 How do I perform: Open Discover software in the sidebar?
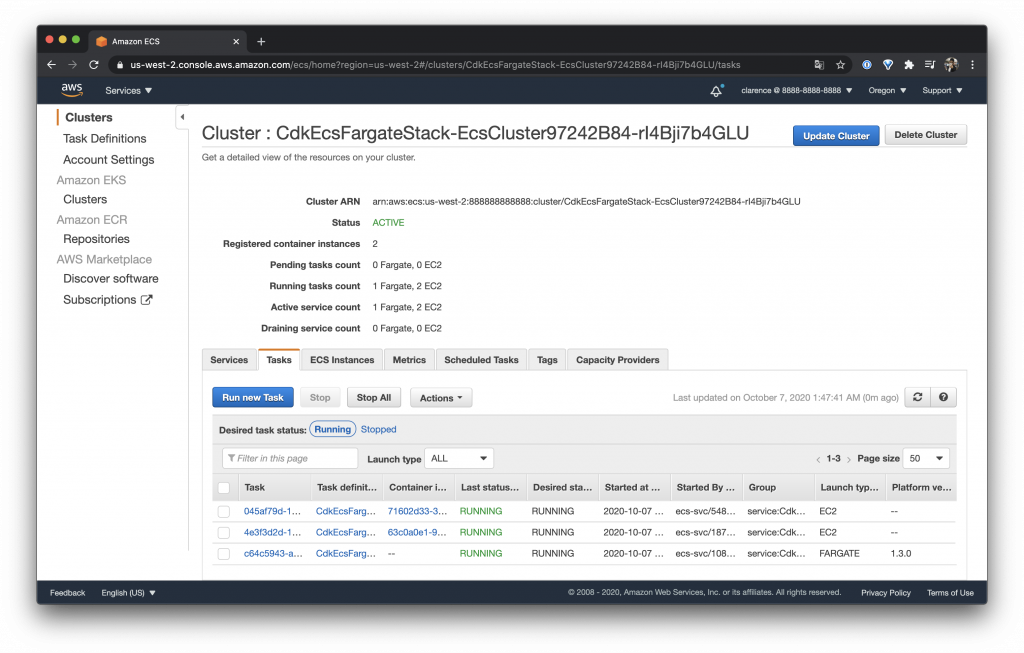(x=110, y=278)
